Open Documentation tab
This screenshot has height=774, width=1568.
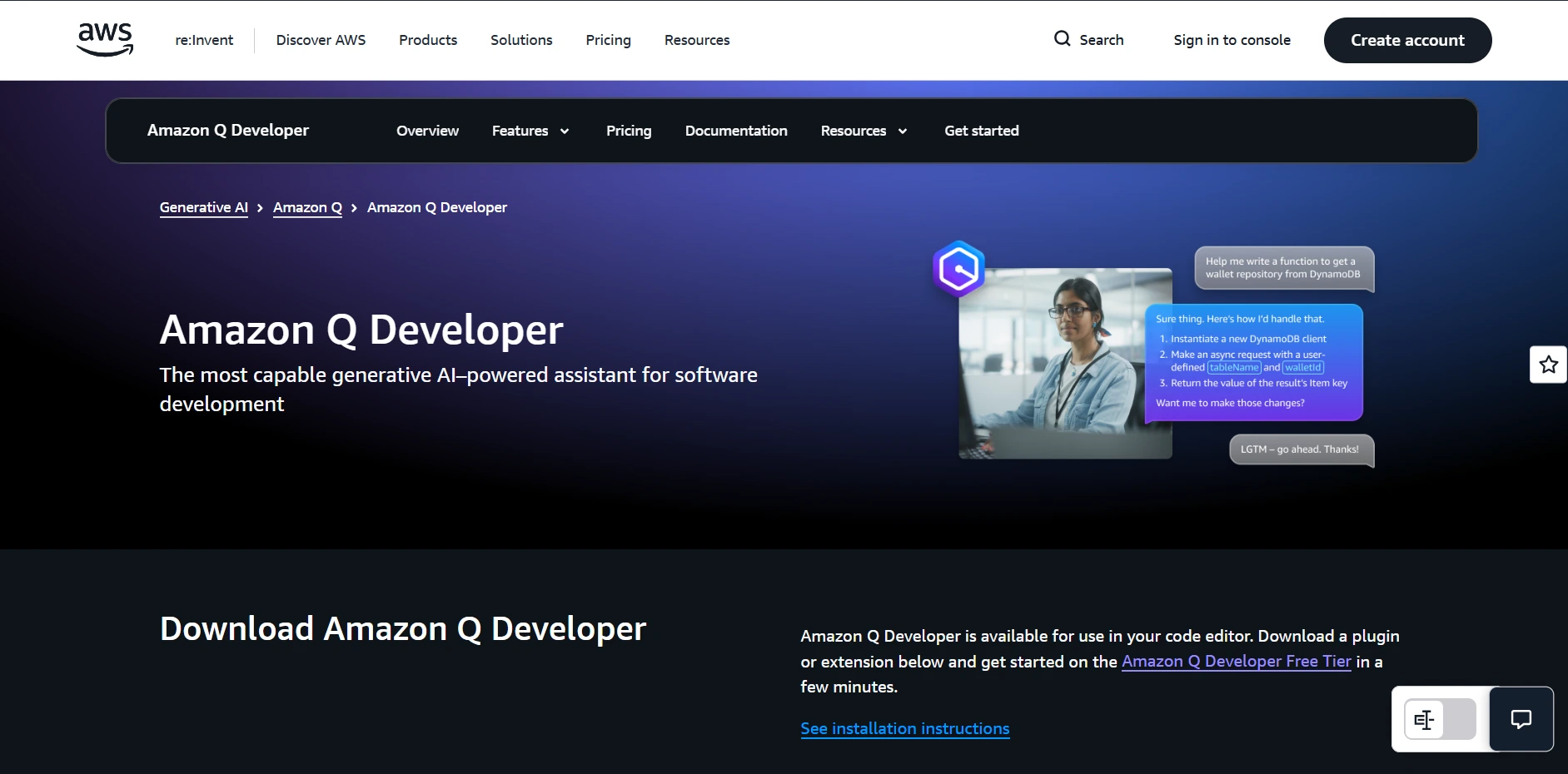[x=736, y=131]
